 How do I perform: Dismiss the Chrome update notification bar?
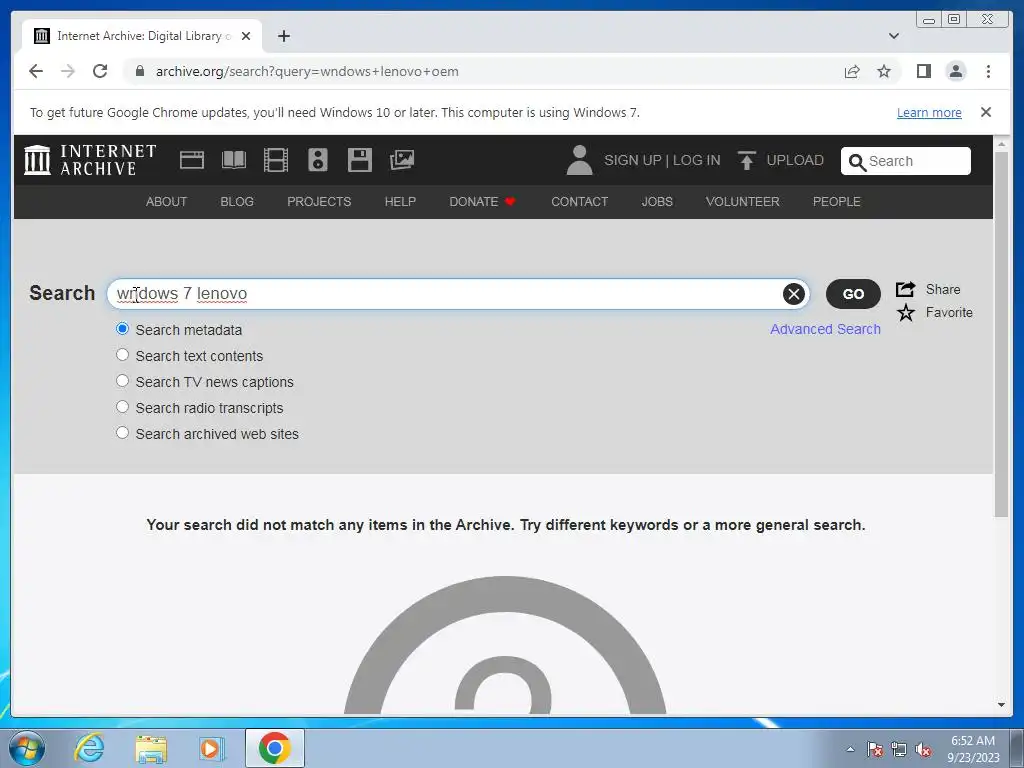(986, 112)
